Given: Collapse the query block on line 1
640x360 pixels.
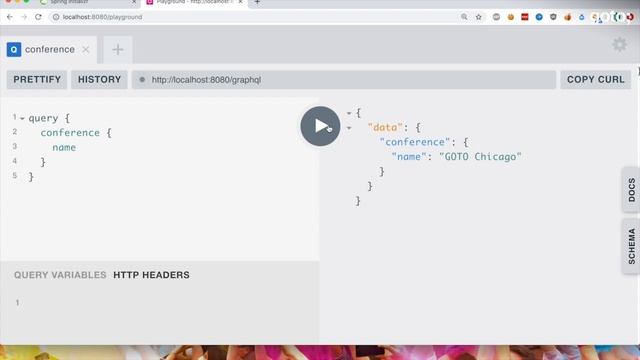Looking at the screenshot, I should coord(22,119).
